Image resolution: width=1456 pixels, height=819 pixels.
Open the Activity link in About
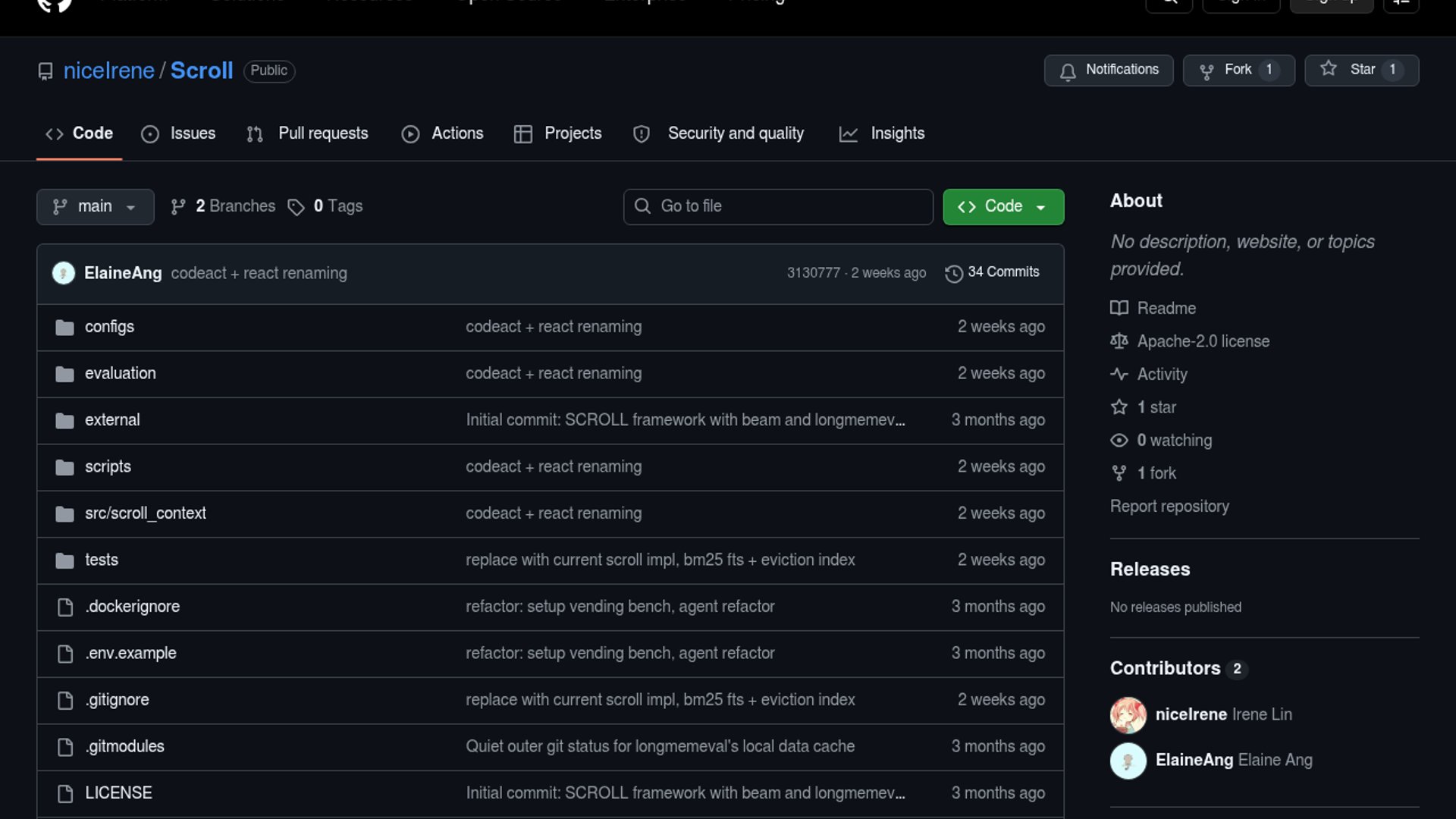1162,375
